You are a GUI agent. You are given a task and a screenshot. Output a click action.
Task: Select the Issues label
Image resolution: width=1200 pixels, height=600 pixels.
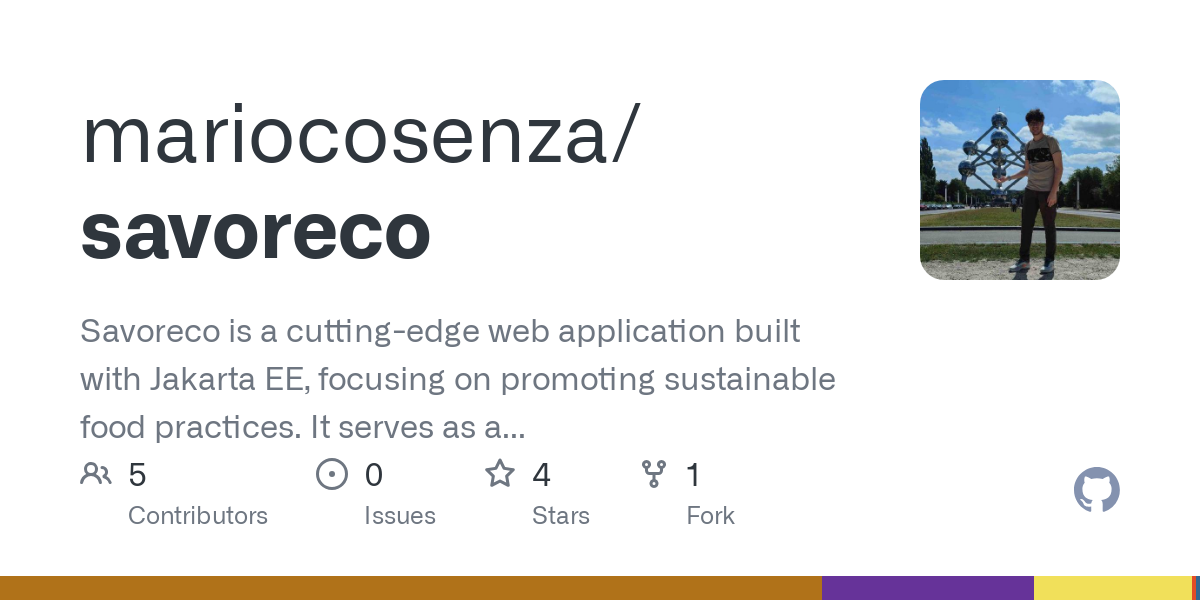[x=400, y=516]
